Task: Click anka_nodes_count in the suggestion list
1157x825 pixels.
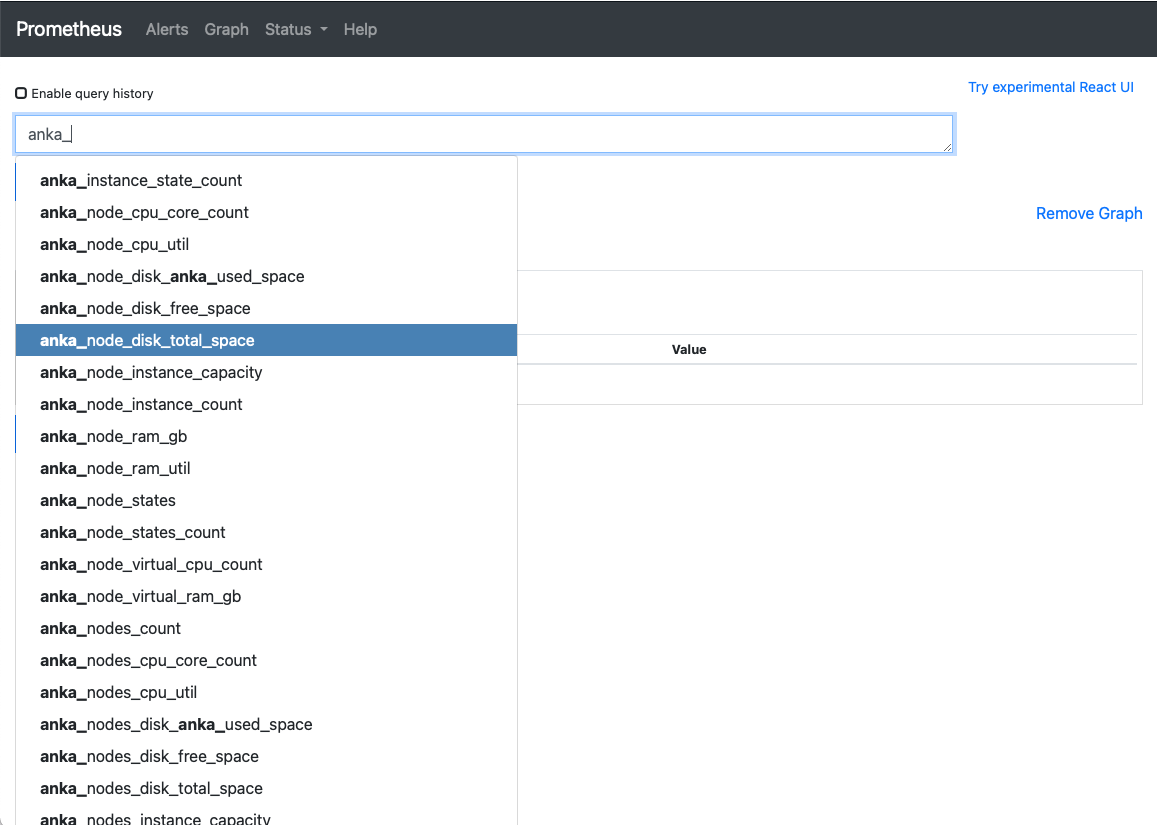Action: click(x=110, y=628)
